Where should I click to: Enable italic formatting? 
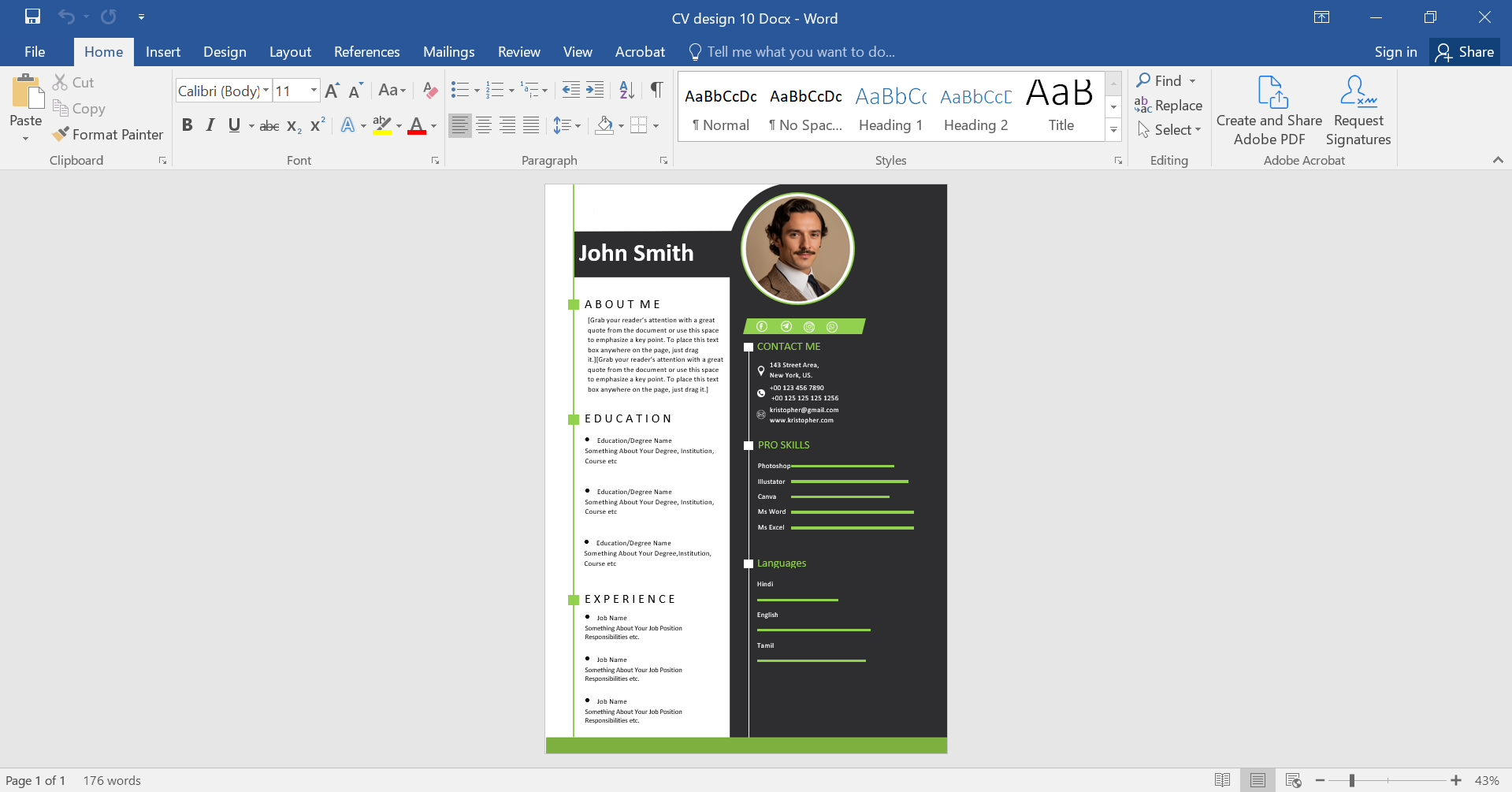(210, 125)
